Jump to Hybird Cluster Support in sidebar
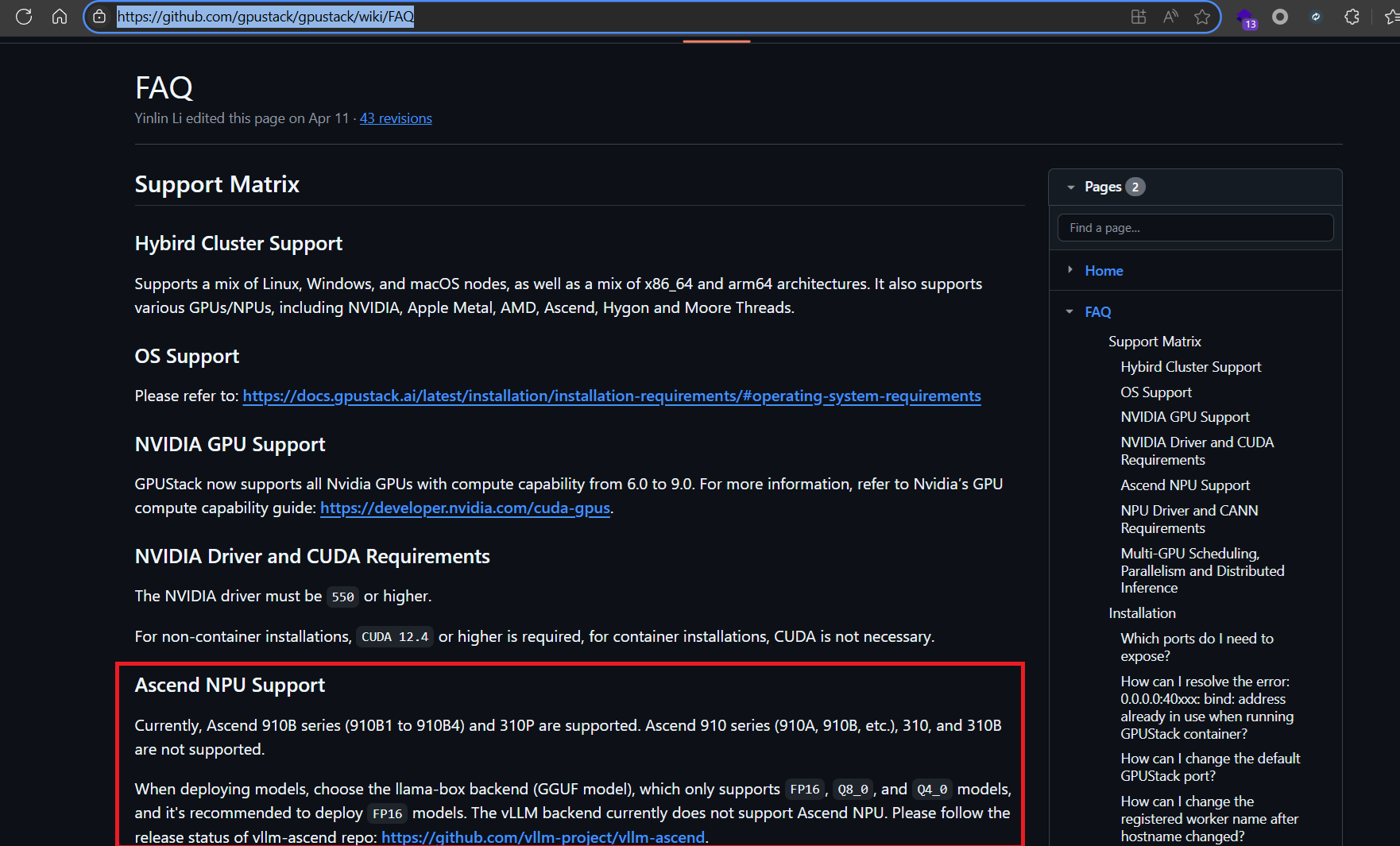 (1190, 367)
